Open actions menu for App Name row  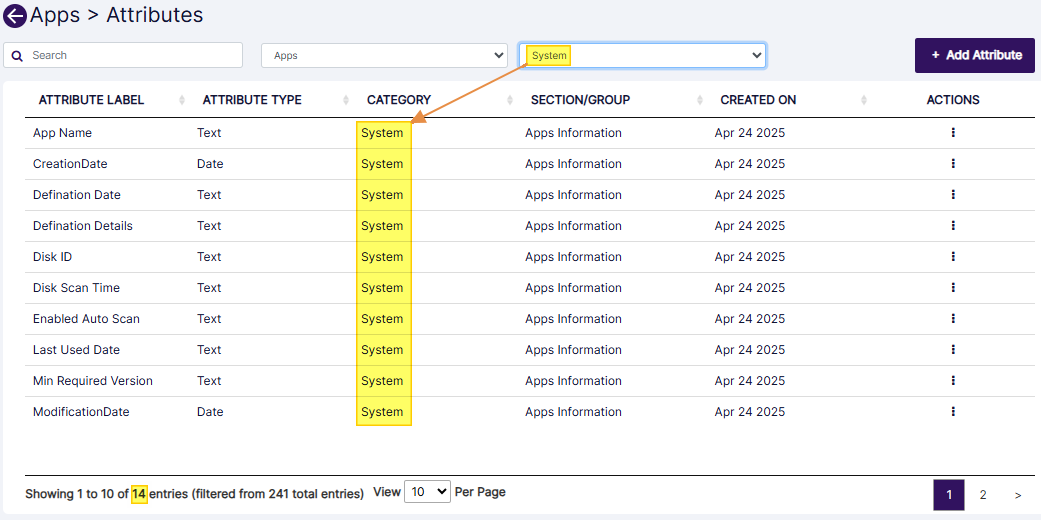tap(953, 133)
